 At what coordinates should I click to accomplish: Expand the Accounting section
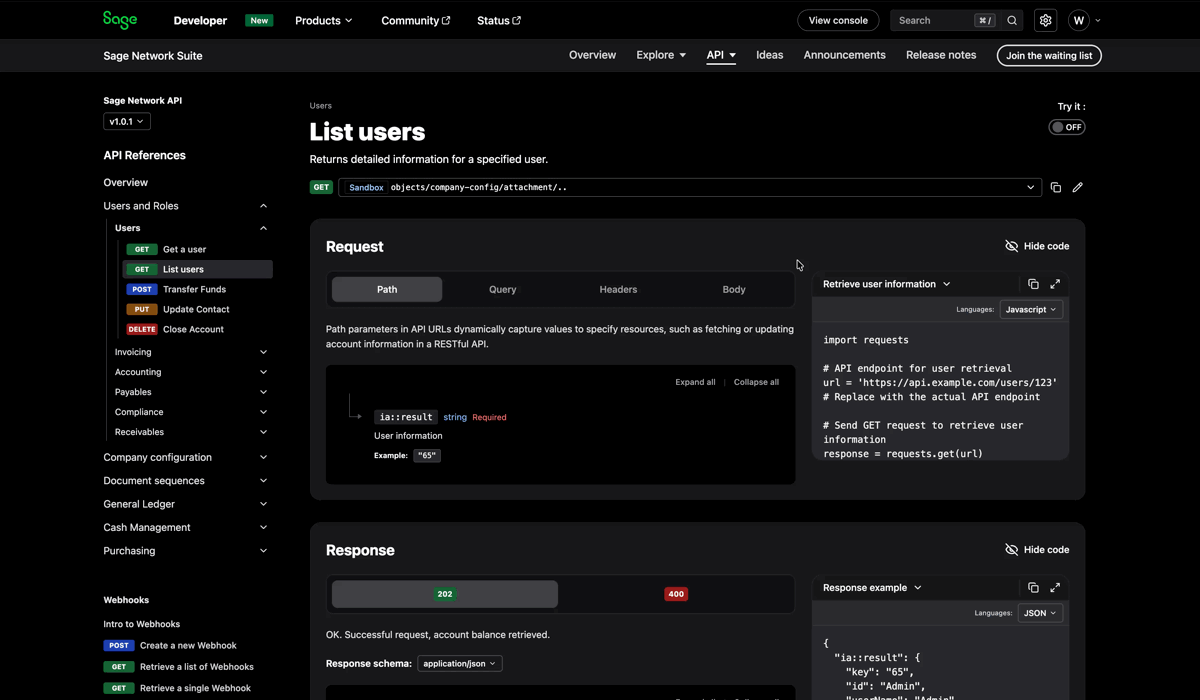pyautogui.click(x=264, y=372)
